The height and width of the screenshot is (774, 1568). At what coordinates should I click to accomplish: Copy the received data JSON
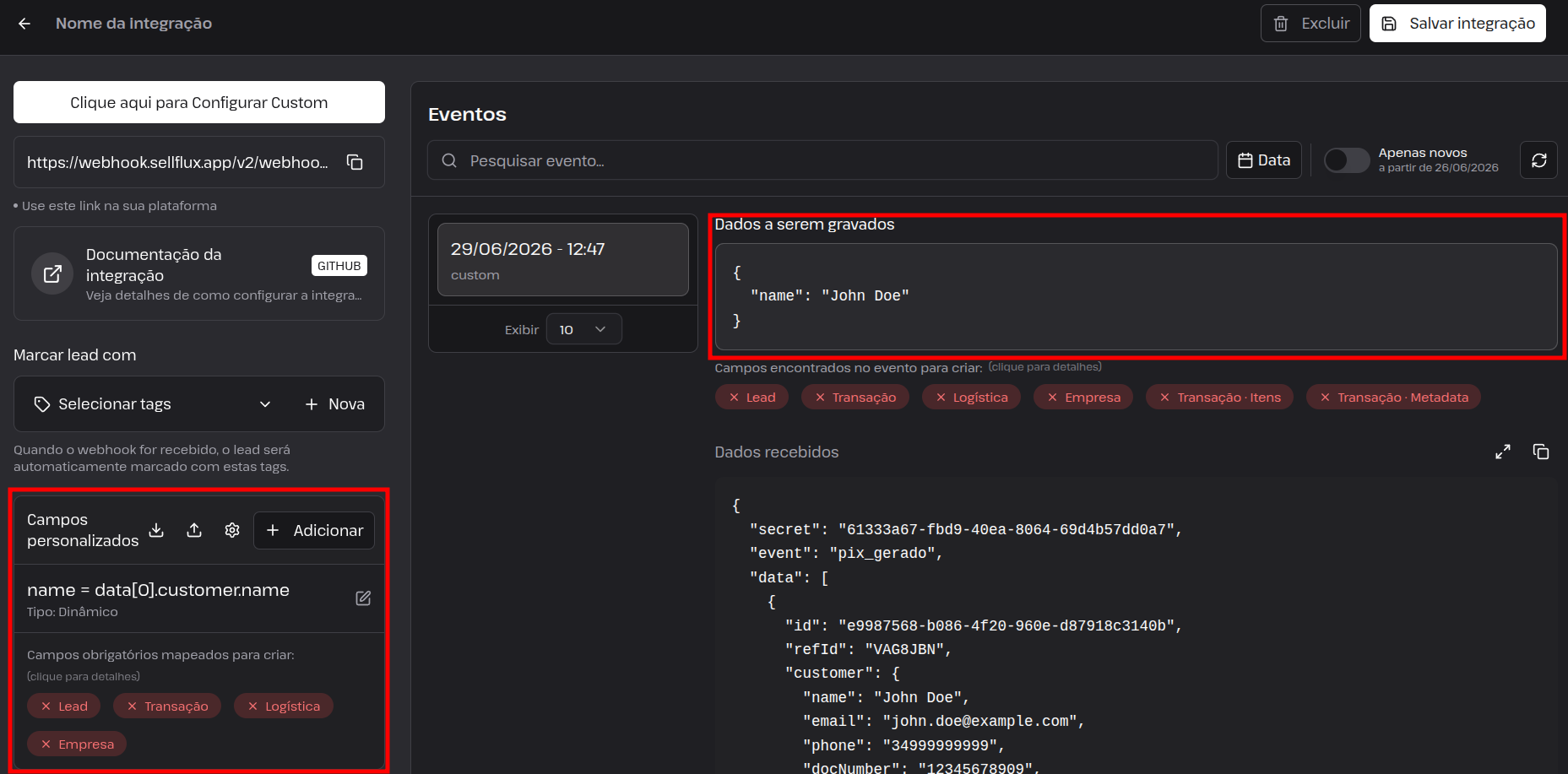coord(1541,452)
